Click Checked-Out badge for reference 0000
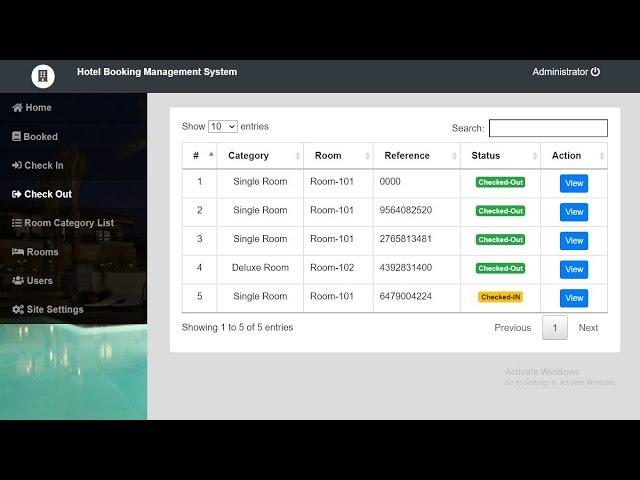This screenshot has height=480, width=640. tap(500, 182)
